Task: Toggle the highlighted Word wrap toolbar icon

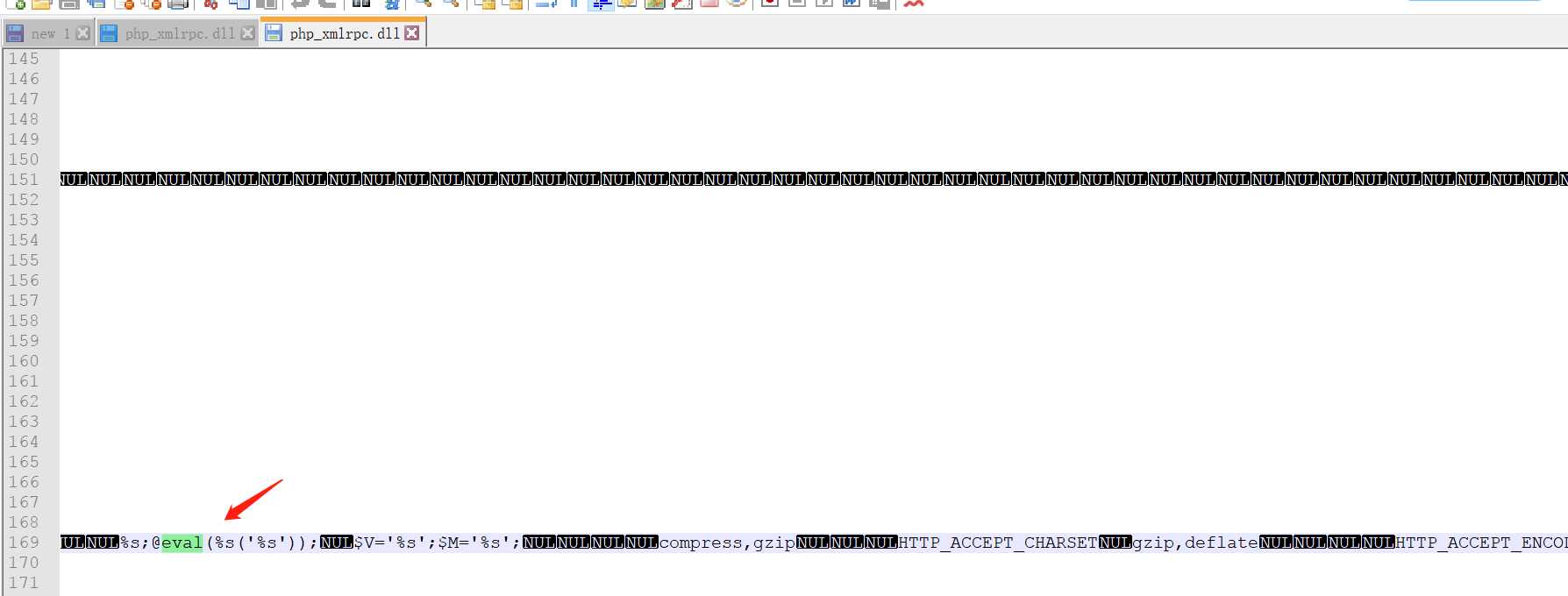Action: [601, 4]
